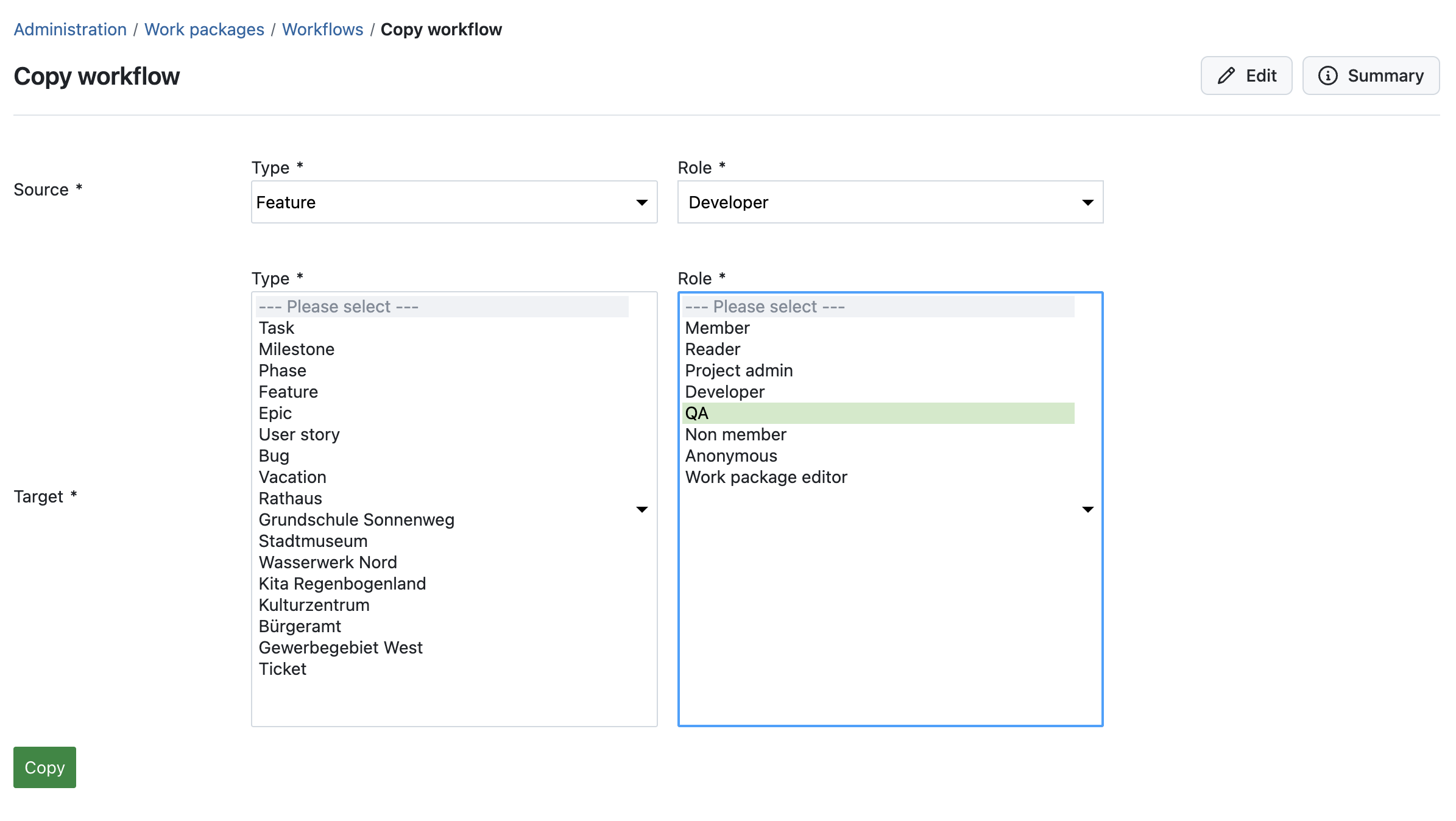This screenshot has height=821, width=1456.
Task: Click the info icon on the Summary button
Action: [x=1329, y=75]
